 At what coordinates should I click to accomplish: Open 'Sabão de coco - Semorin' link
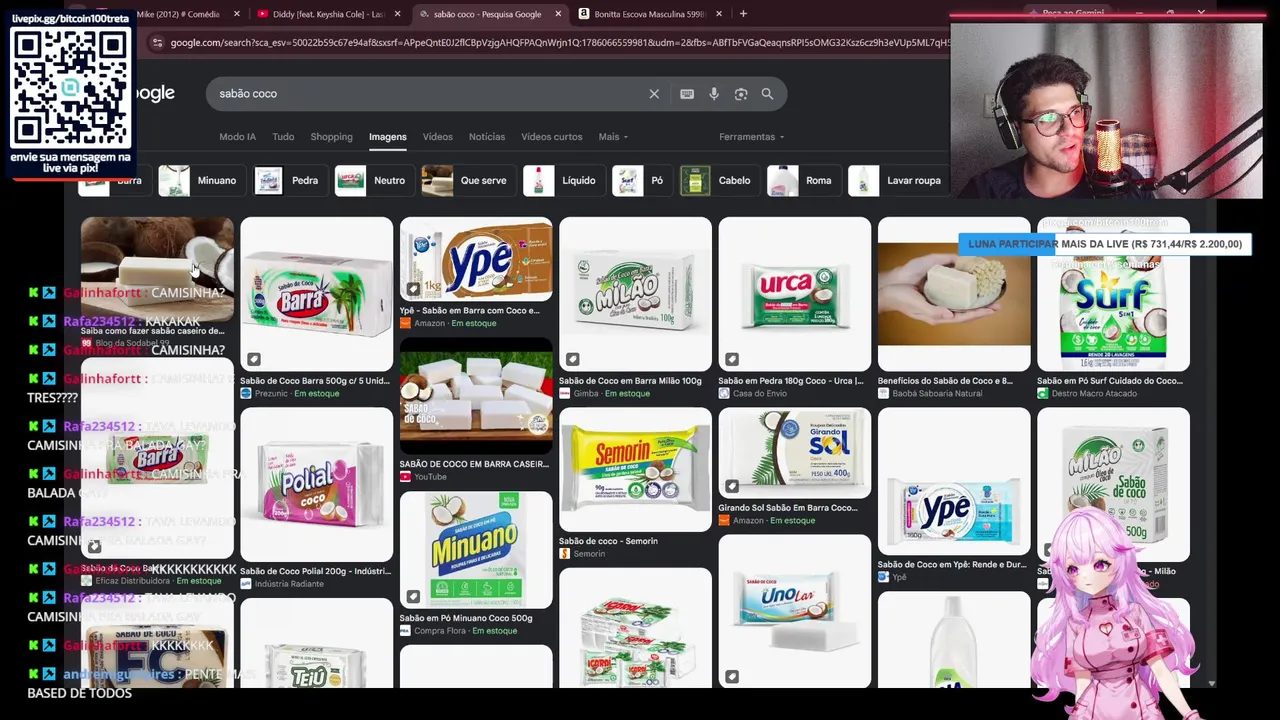[x=608, y=541]
